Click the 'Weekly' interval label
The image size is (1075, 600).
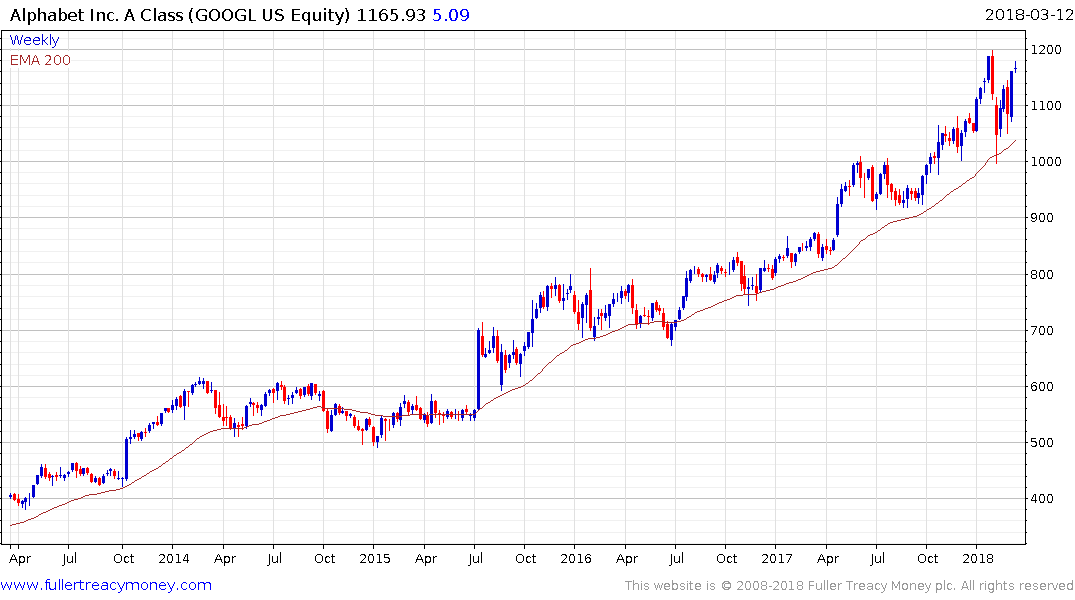click(34, 40)
